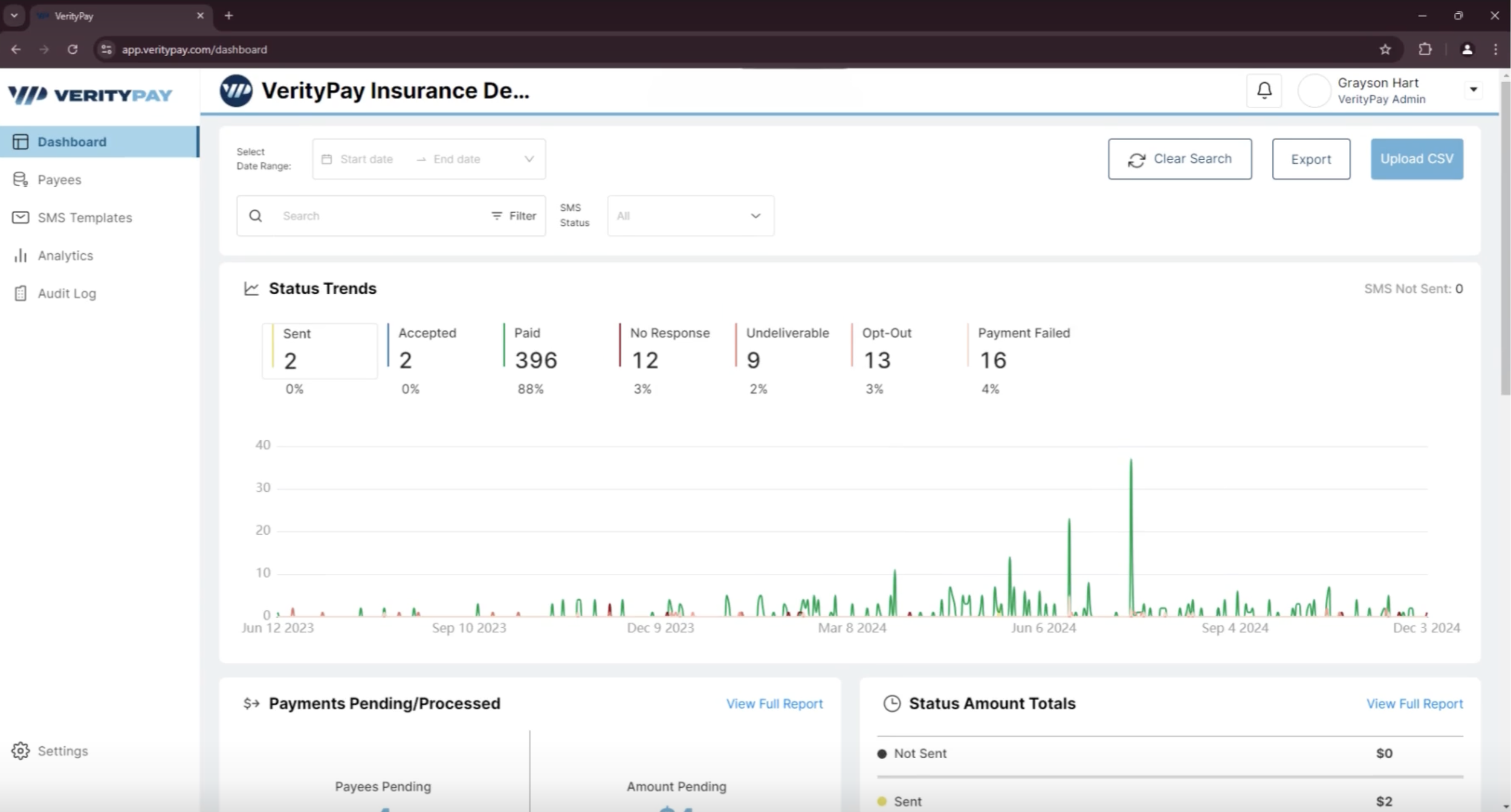Open Analytics from the sidebar
1511x812 pixels.
click(x=65, y=256)
